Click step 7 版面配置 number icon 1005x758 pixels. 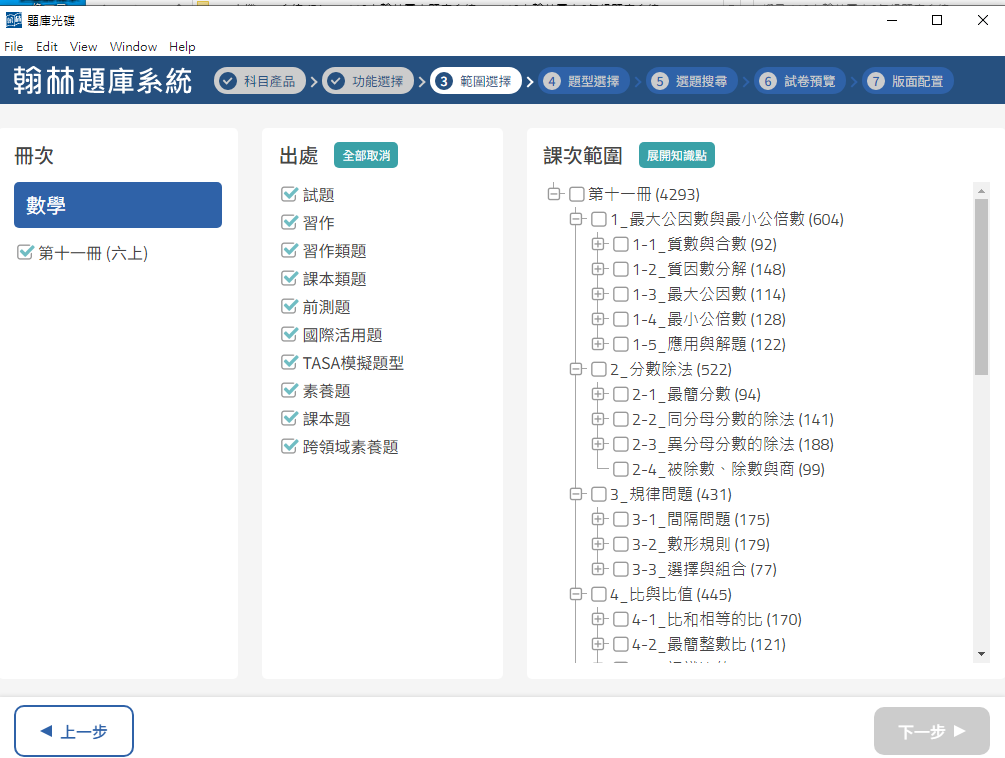(x=876, y=81)
